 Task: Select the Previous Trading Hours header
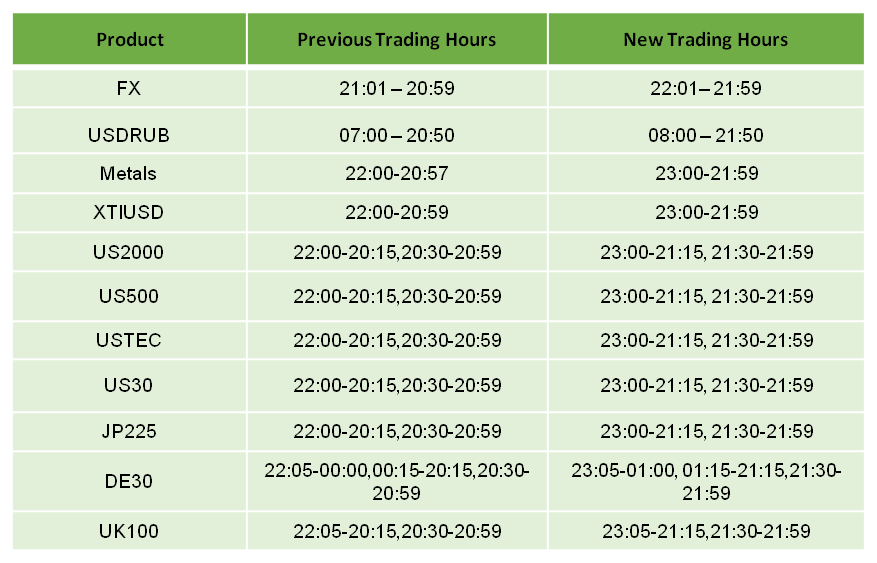pos(397,39)
